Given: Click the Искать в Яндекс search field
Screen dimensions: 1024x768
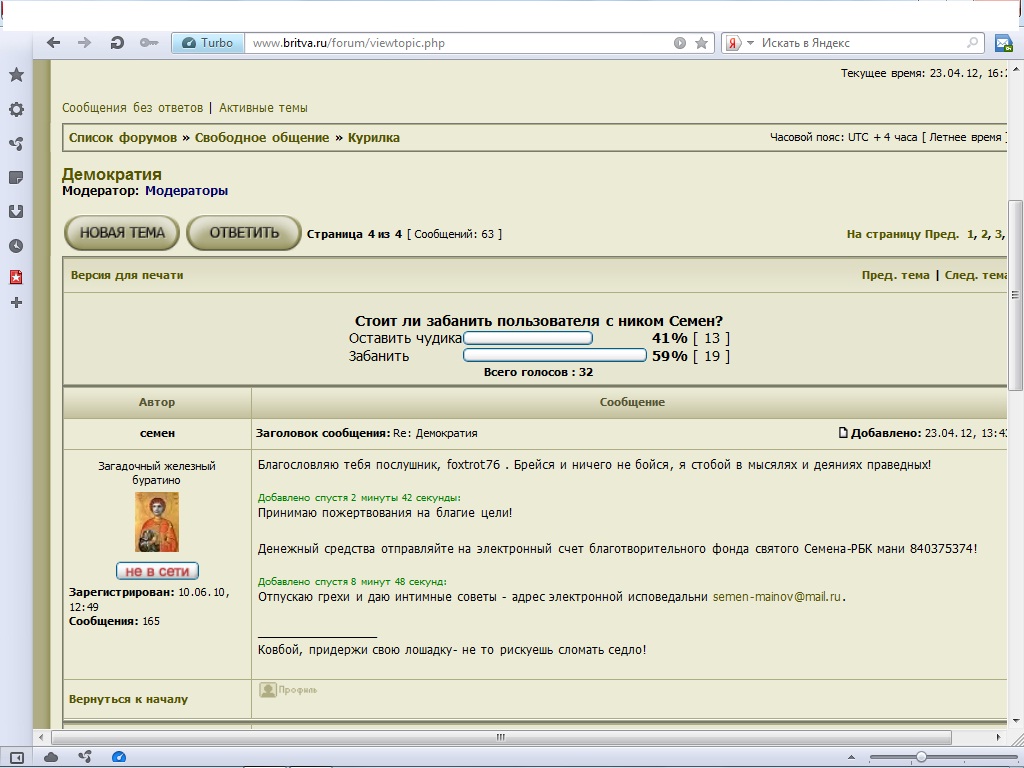Looking at the screenshot, I should pos(860,43).
